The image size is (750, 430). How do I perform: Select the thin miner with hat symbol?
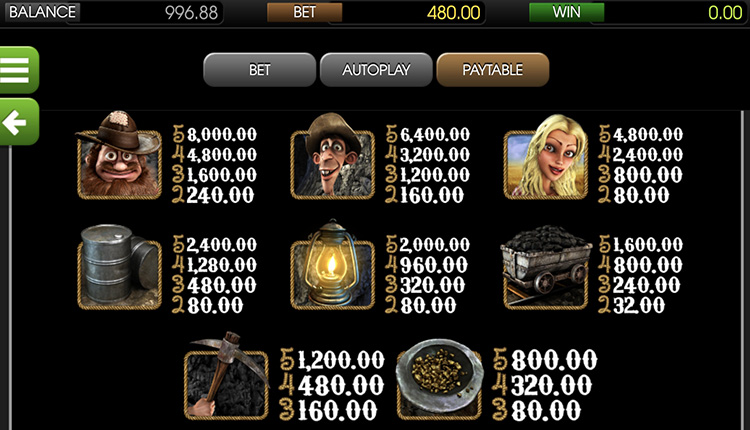[332, 157]
